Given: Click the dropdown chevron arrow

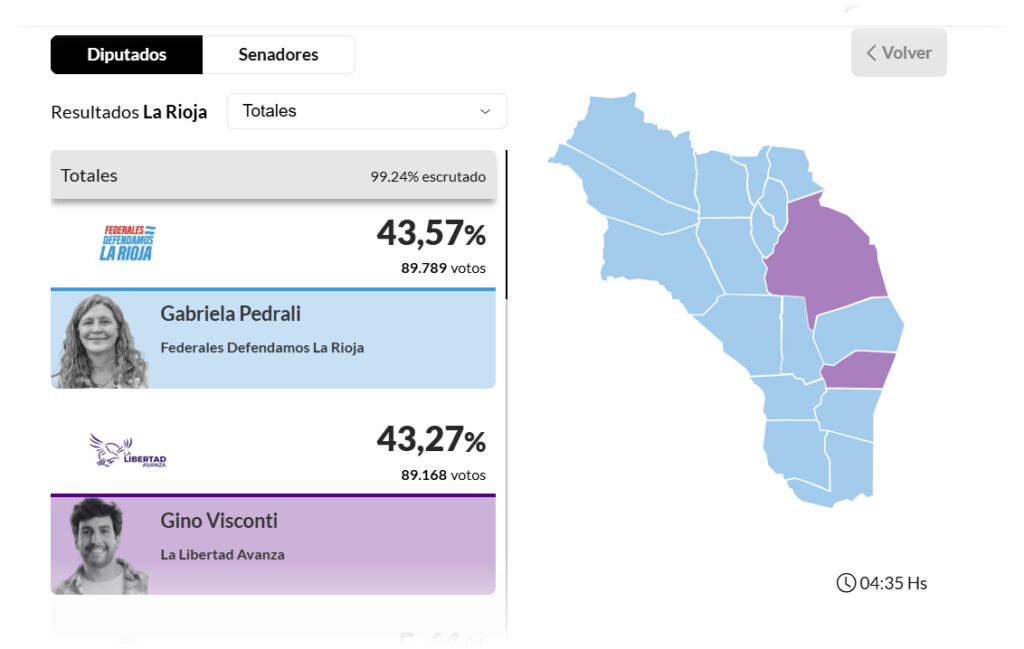Looking at the screenshot, I should click(x=486, y=111).
